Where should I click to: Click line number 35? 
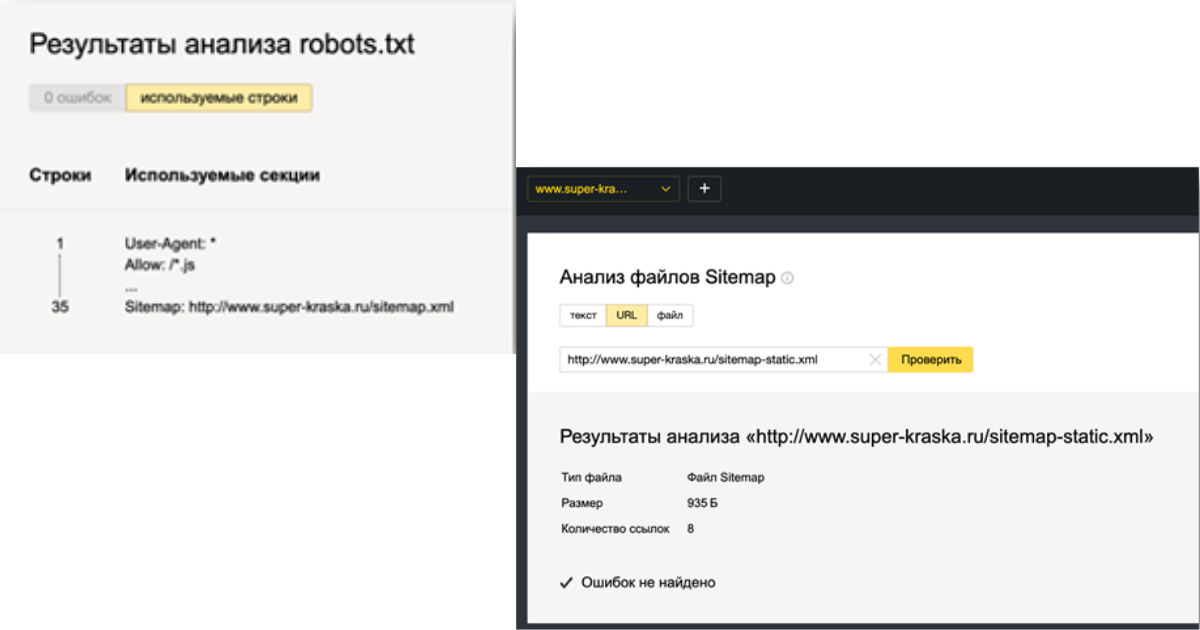click(x=60, y=308)
